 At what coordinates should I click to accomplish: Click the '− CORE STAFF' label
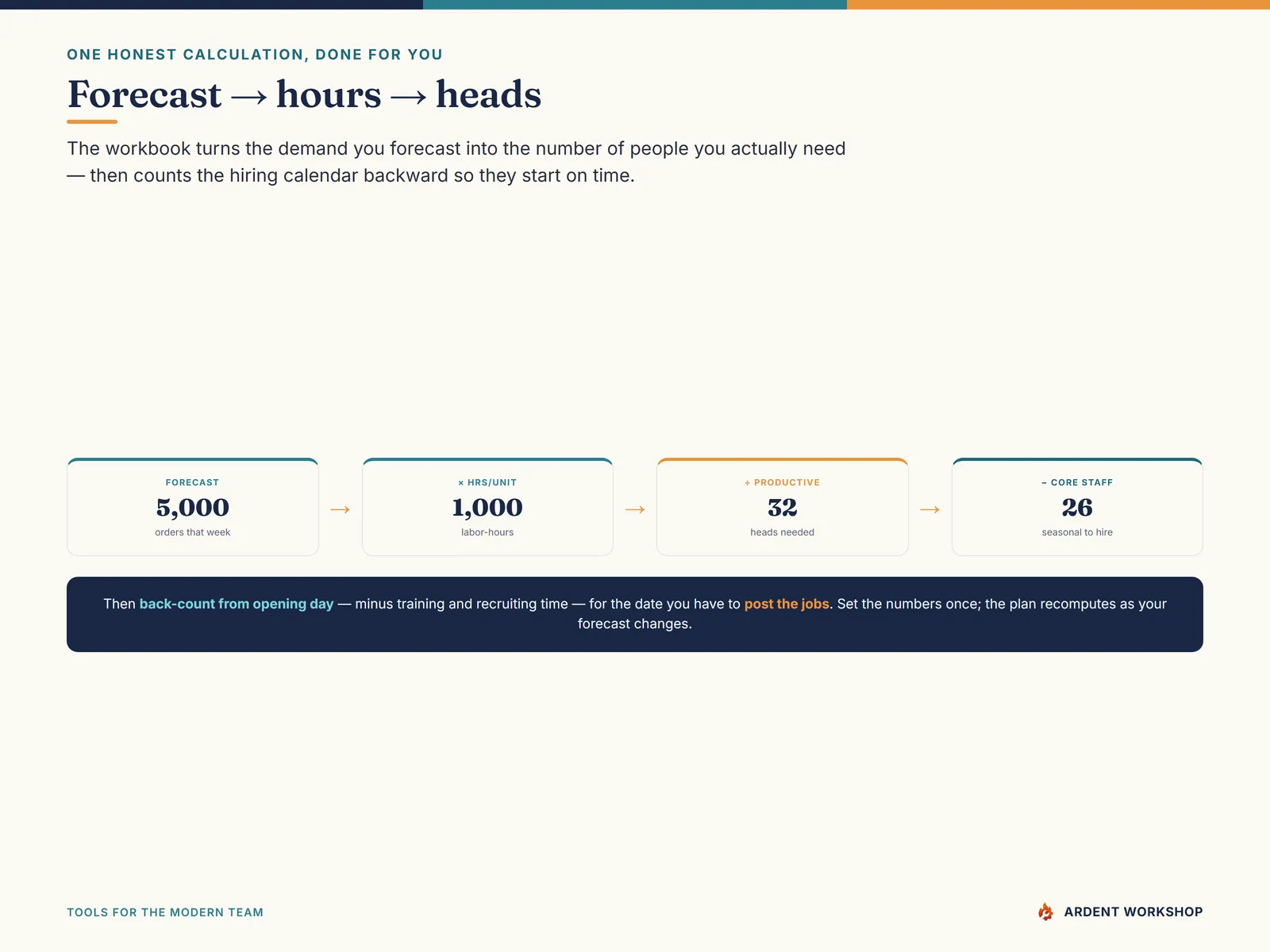[1077, 482]
